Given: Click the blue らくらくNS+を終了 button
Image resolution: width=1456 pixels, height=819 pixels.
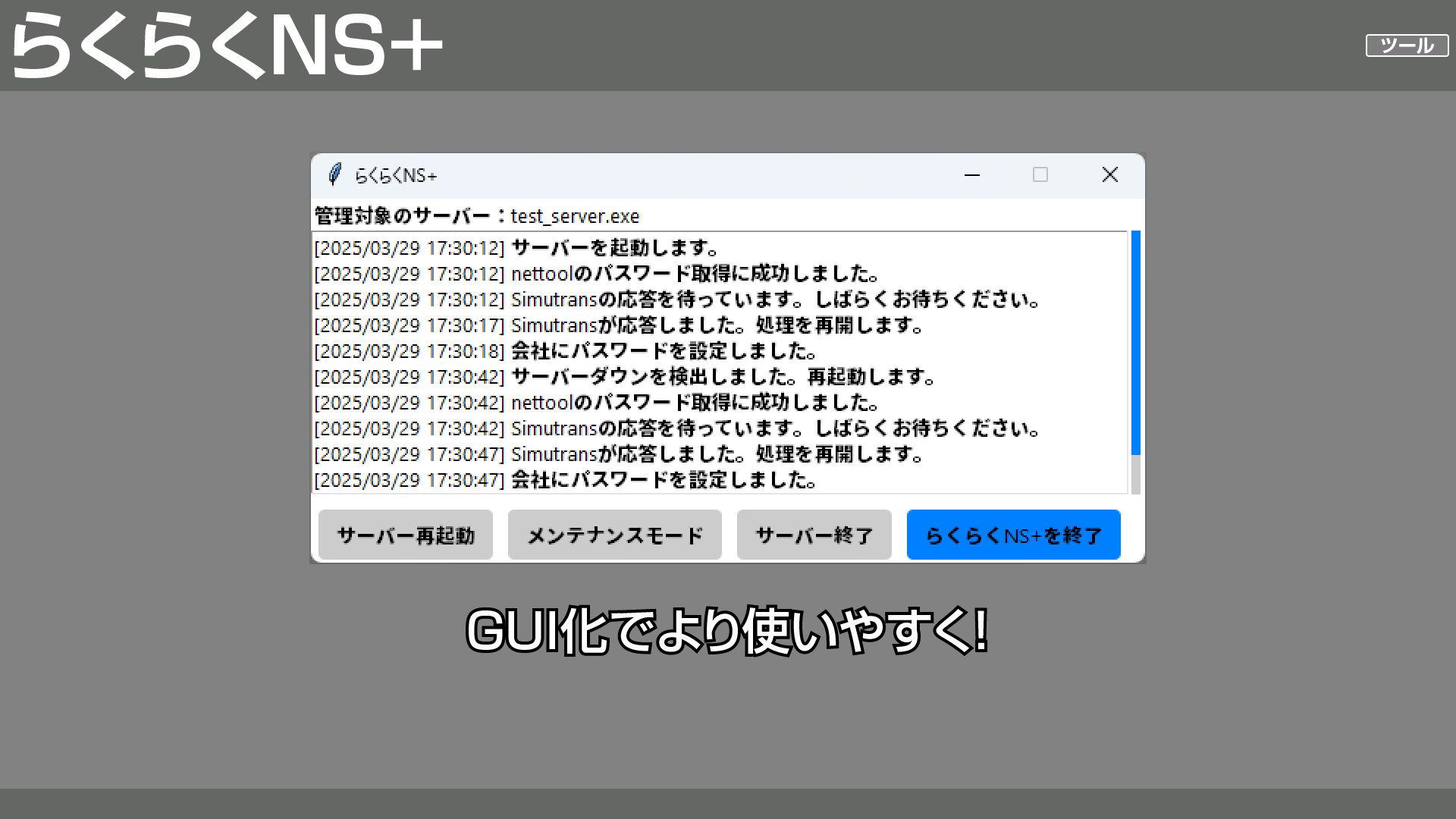Looking at the screenshot, I should point(1013,535).
